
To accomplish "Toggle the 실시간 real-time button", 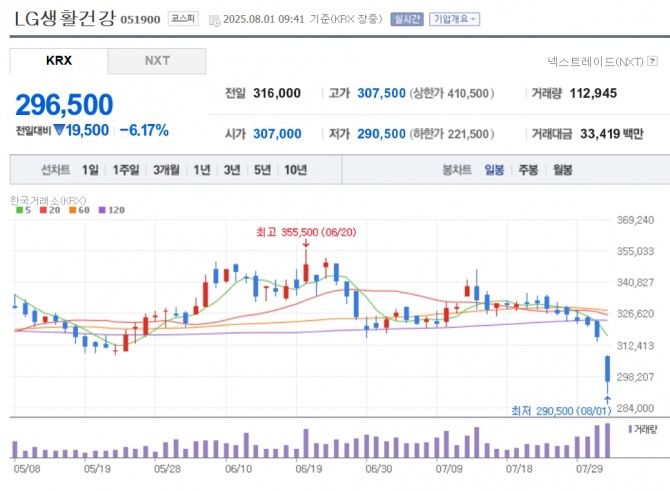I will (407, 18).
